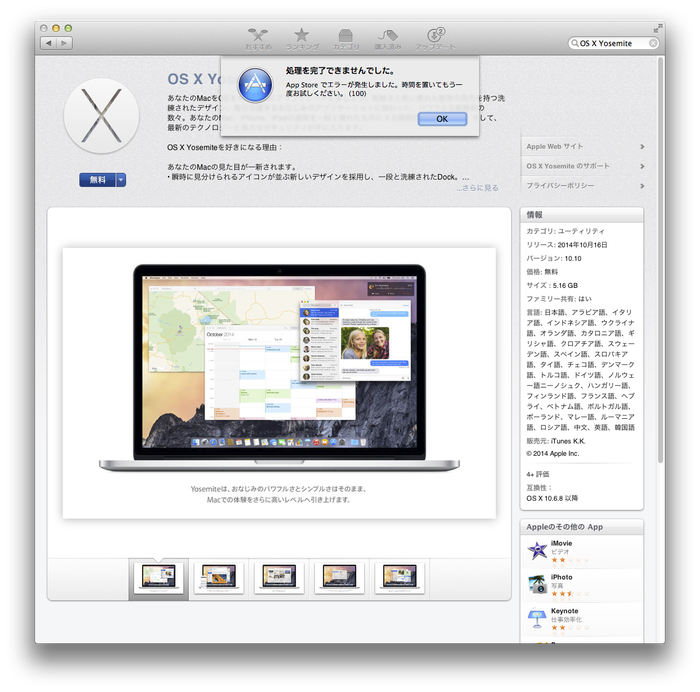Click the iMovie app icon
This screenshot has height=692, width=700.
(537, 550)
